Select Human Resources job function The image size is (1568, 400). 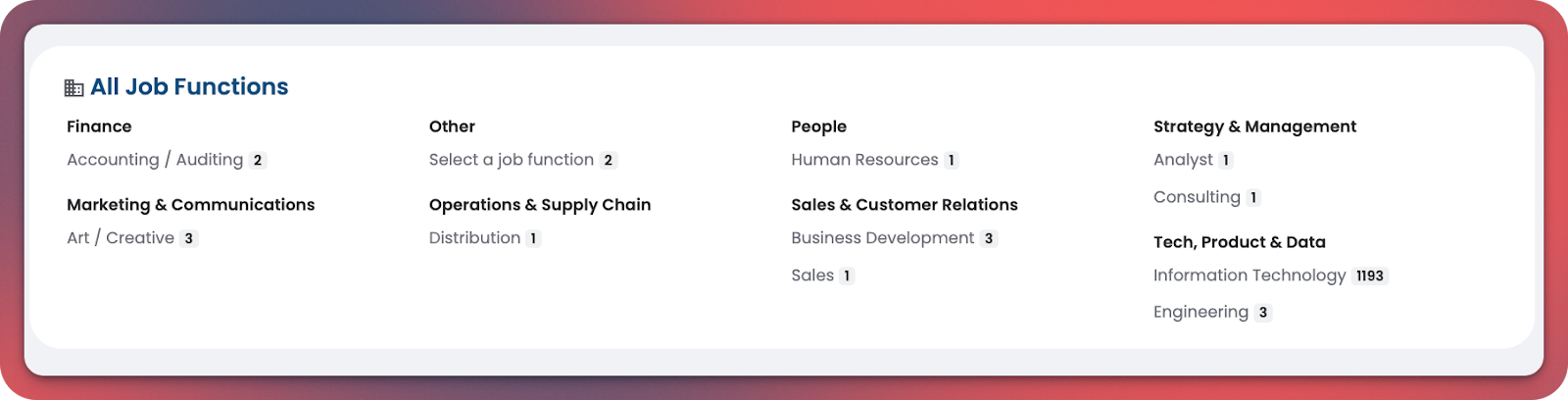(x=864, y=160)
